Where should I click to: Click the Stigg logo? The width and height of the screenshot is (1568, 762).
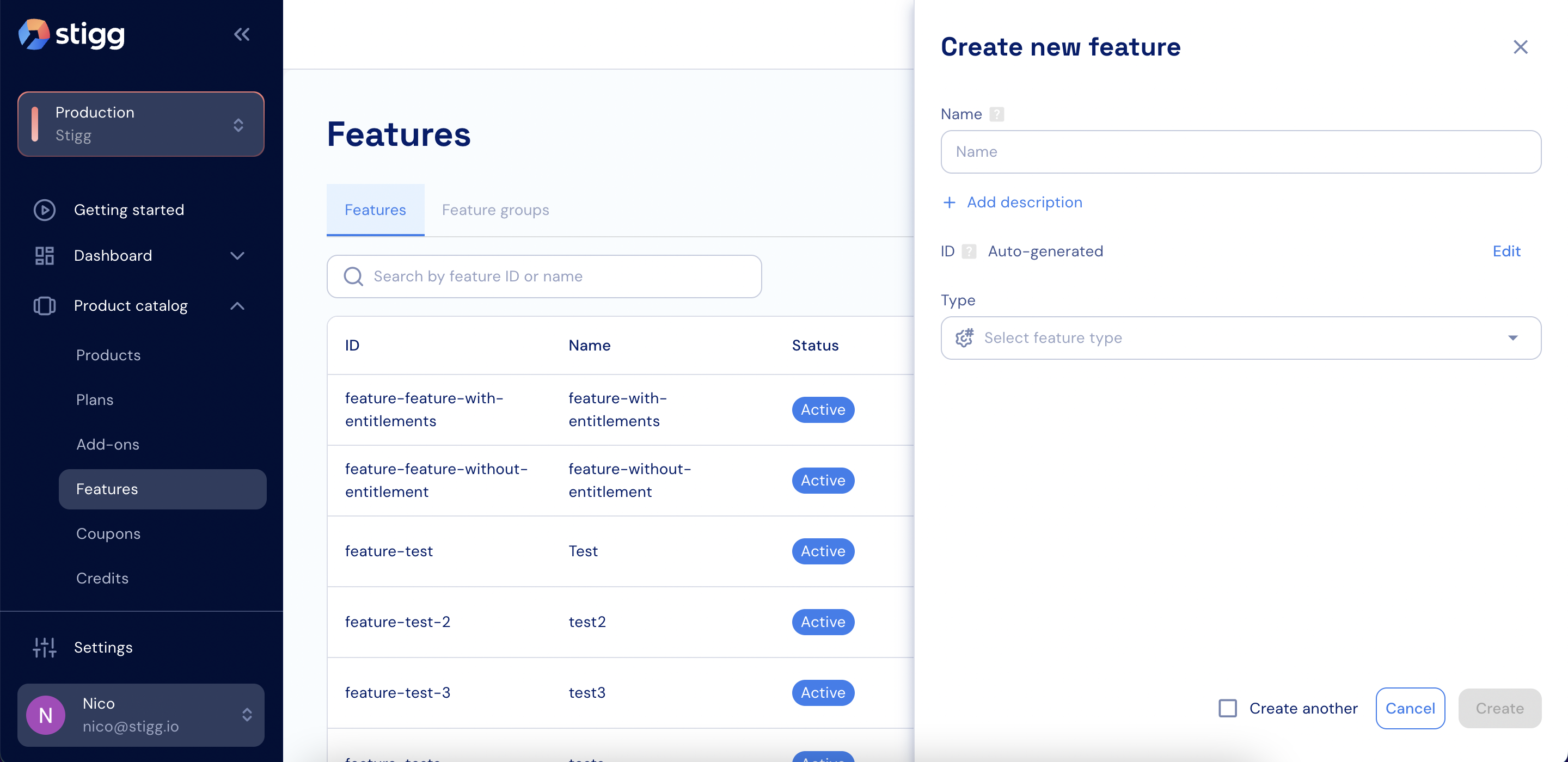tap(72, 34)
